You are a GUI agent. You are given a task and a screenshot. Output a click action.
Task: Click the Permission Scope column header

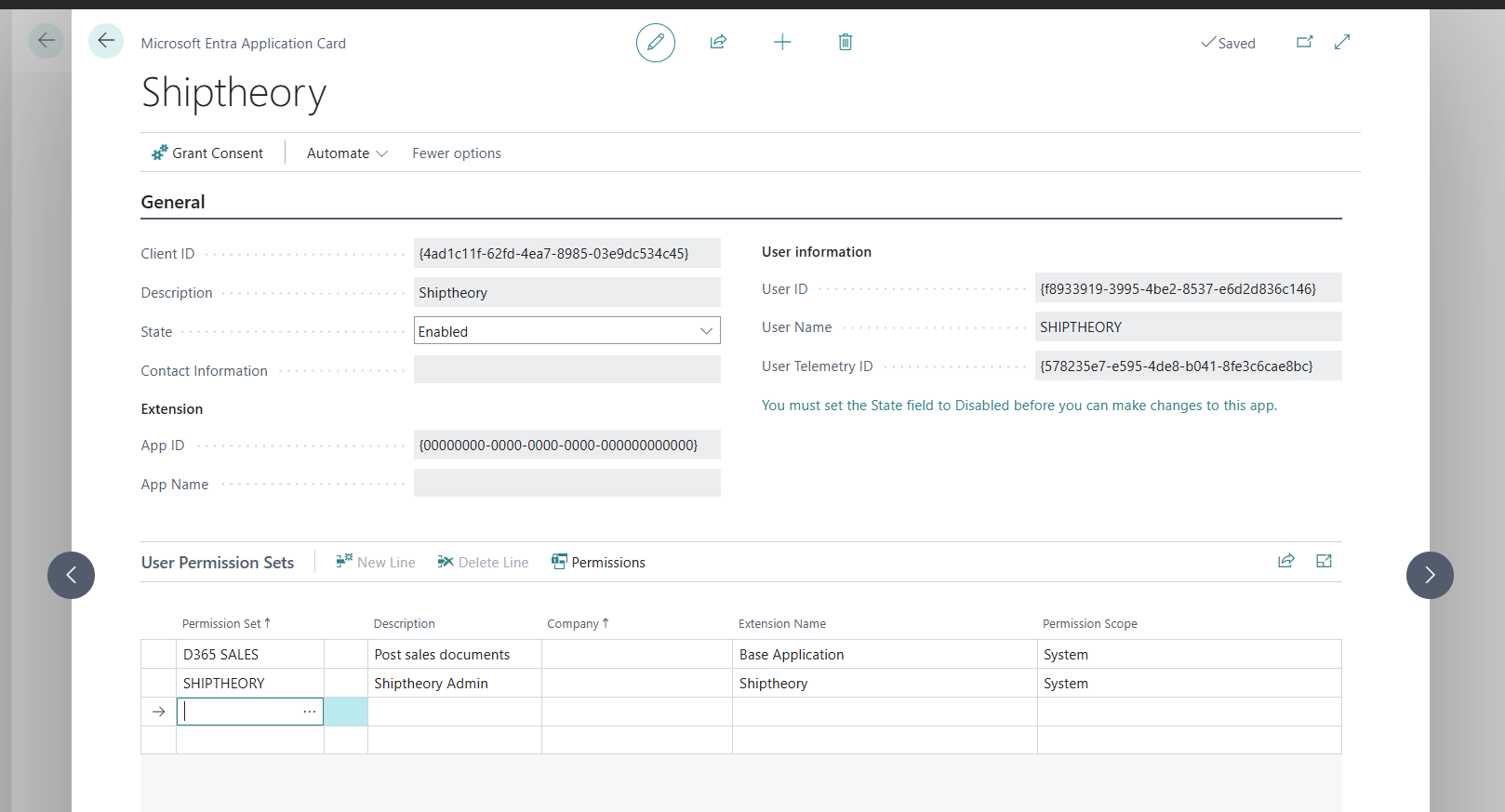(x=1090, y=623)
